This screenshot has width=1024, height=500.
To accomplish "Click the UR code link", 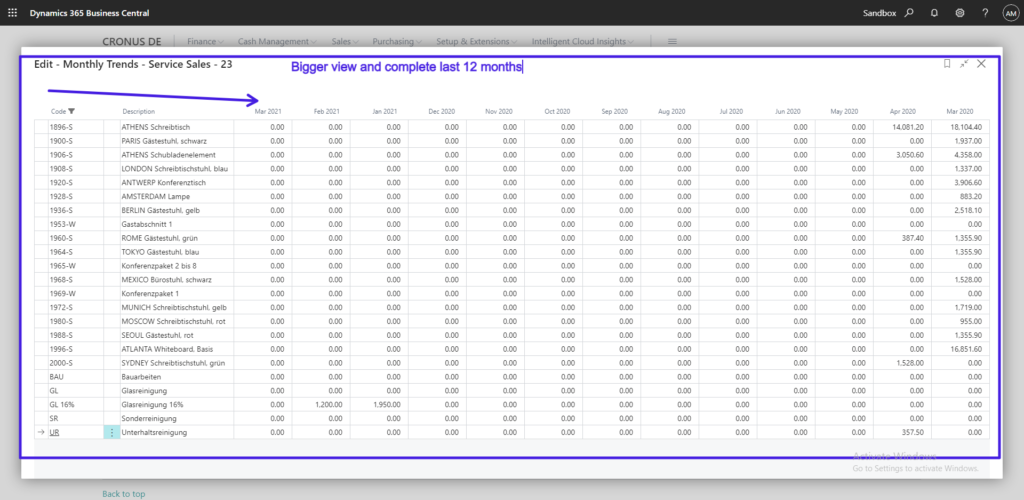I will click(57, 432).
